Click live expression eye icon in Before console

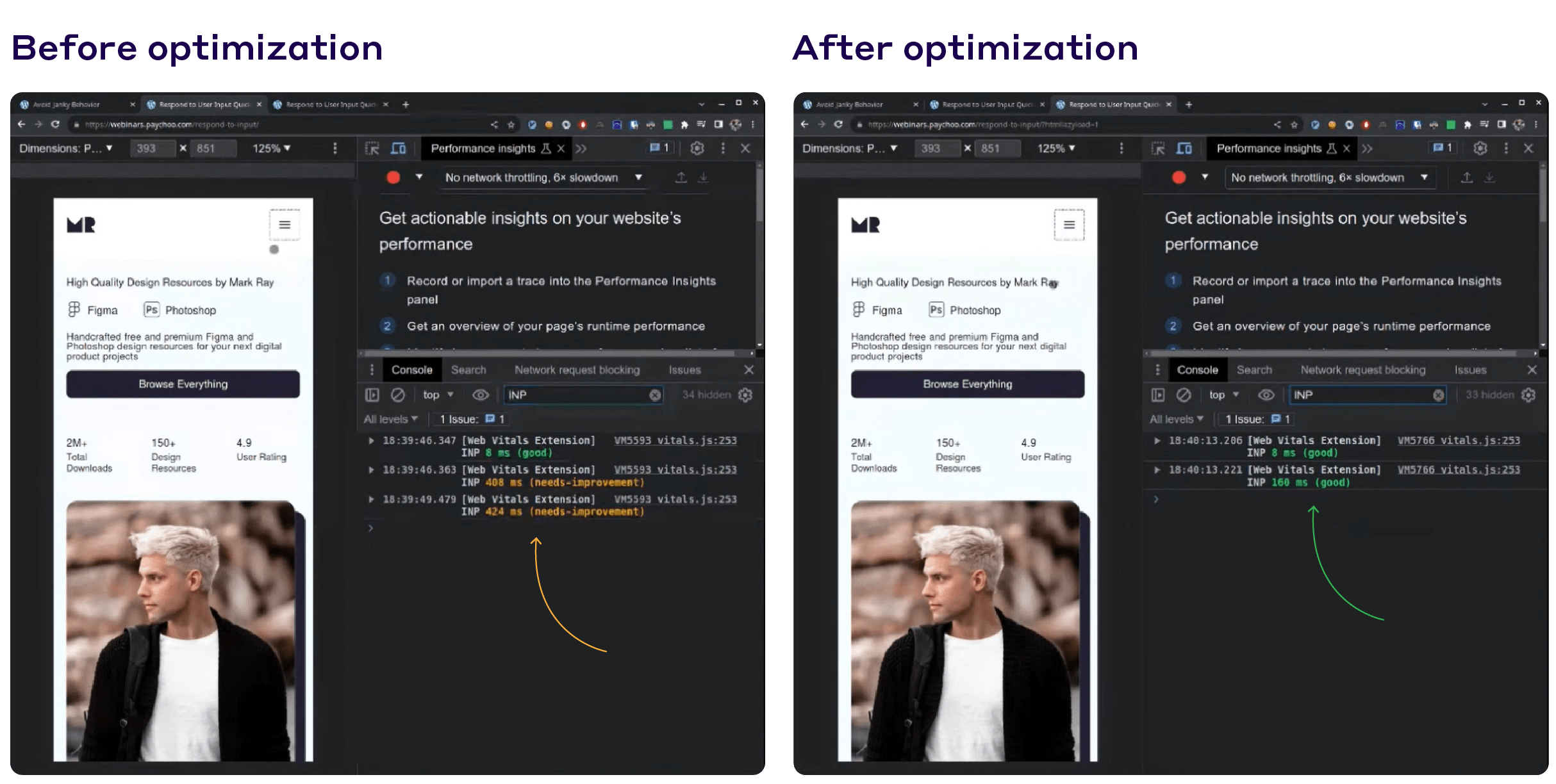pos(481,395)
